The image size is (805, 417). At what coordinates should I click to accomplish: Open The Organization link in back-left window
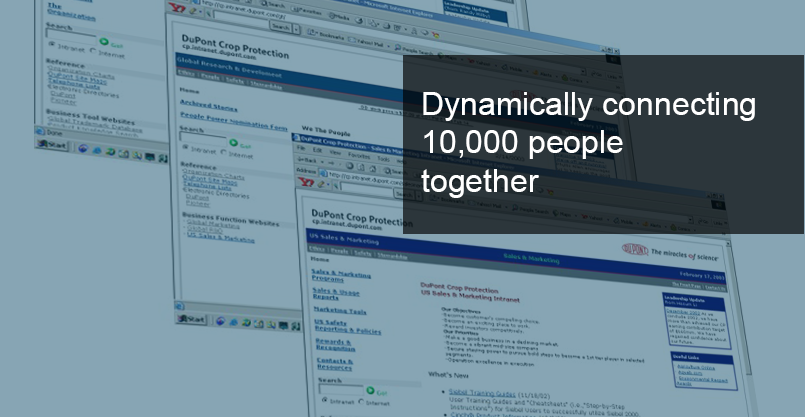click(x=71, y=12)
